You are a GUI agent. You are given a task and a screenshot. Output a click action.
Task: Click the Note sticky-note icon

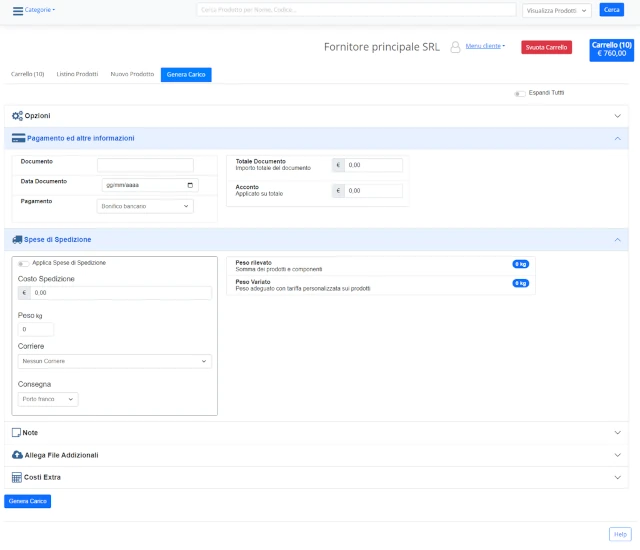16,432
